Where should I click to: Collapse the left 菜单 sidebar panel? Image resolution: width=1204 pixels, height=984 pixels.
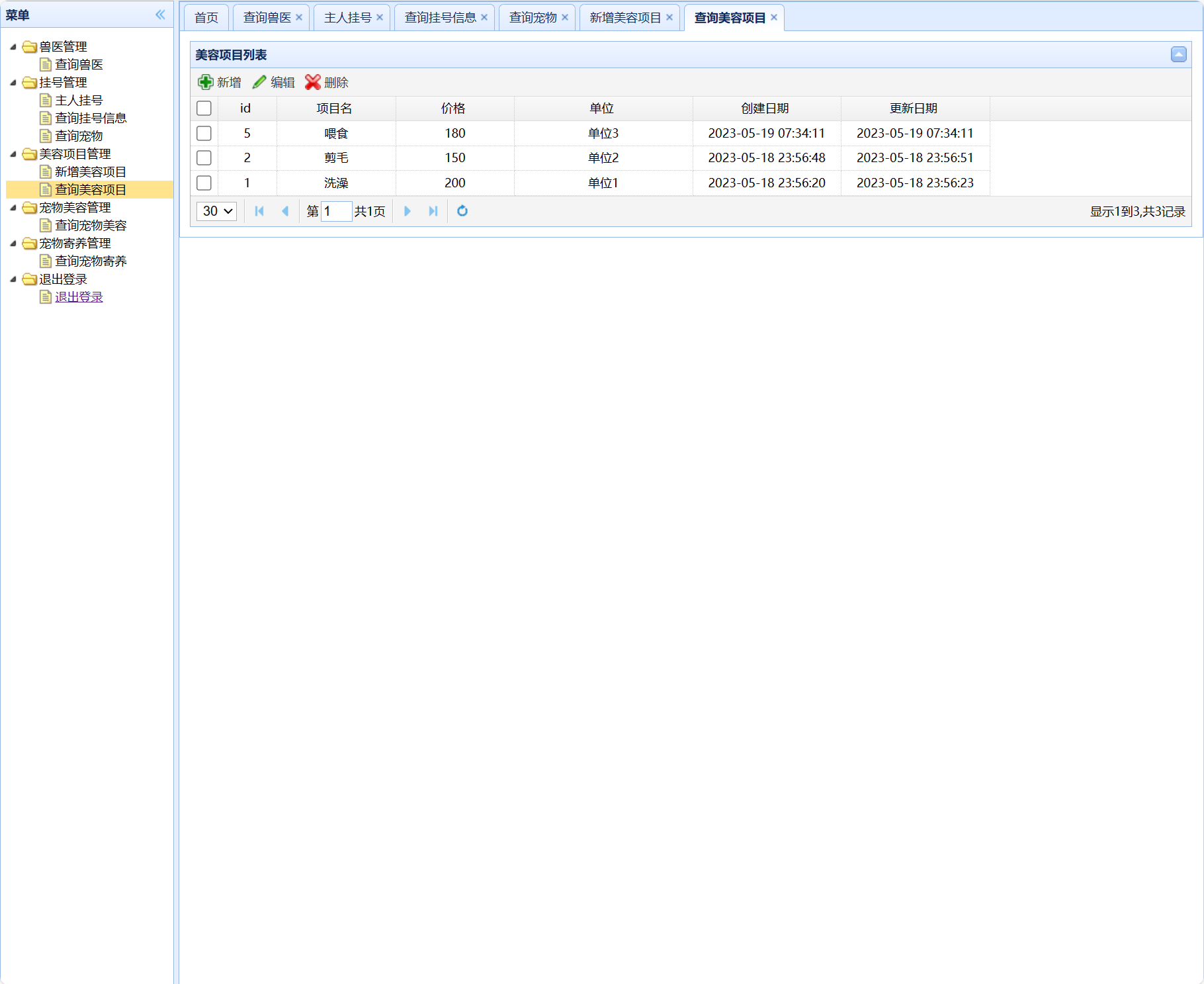[x=160, y=15]
